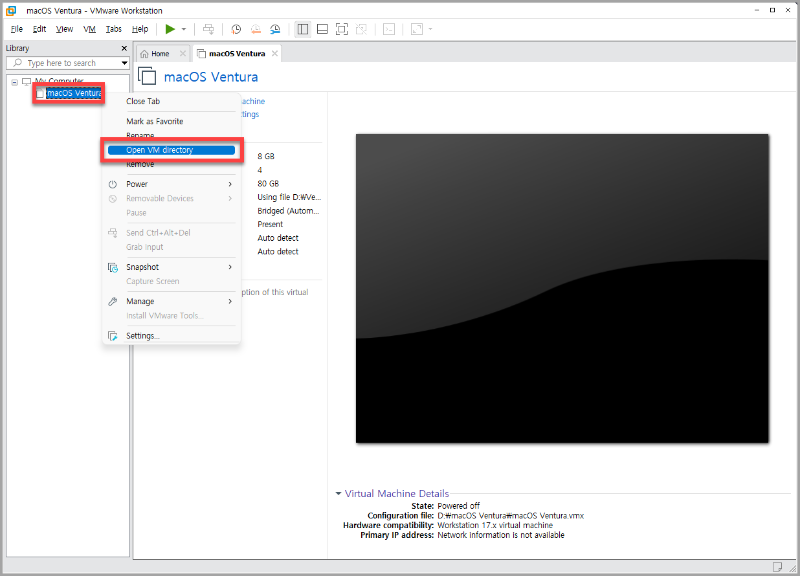Click the greyed Install VMware Tools entry
The image size is (800, 576).
pos(171,316)
